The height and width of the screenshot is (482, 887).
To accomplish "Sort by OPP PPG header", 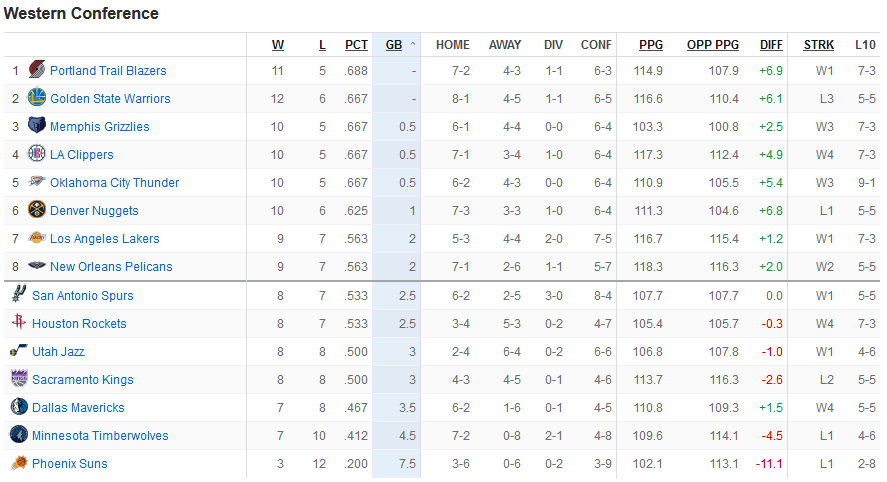I will coord(713,45).
